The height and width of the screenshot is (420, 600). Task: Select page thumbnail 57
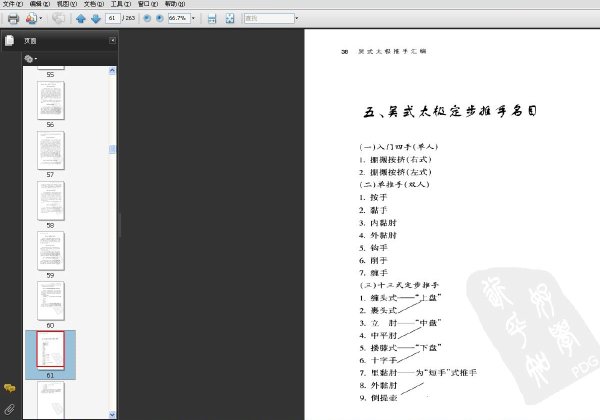point(51,150)
